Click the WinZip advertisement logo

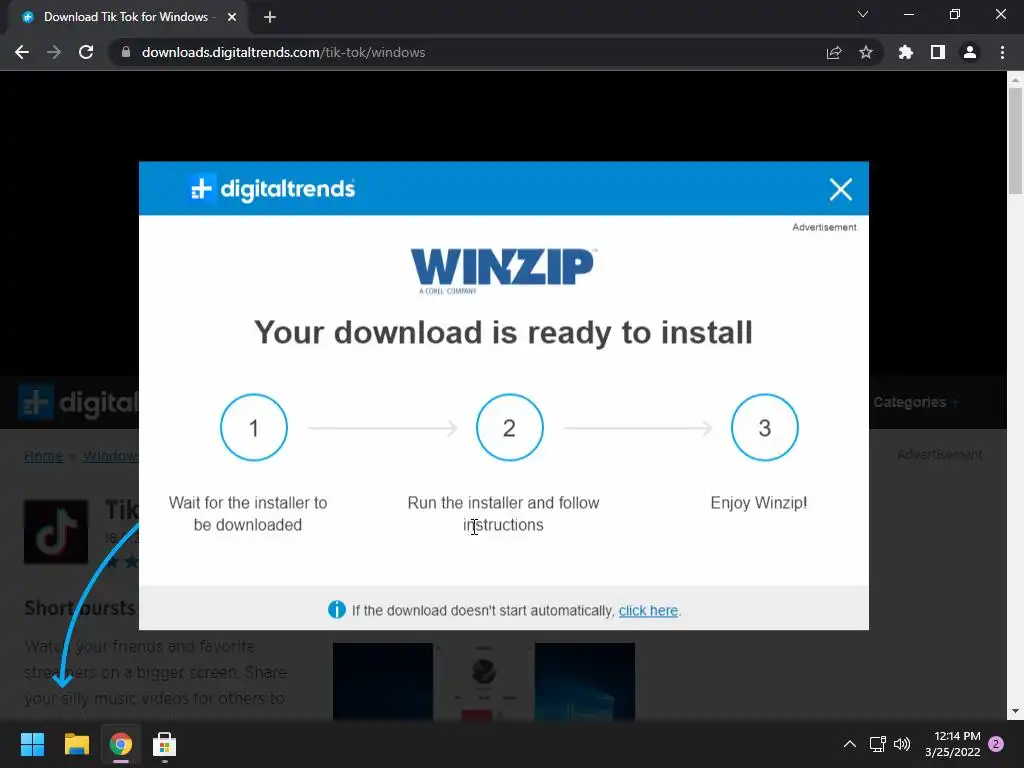pyautogui.click(x=503, y=271)
